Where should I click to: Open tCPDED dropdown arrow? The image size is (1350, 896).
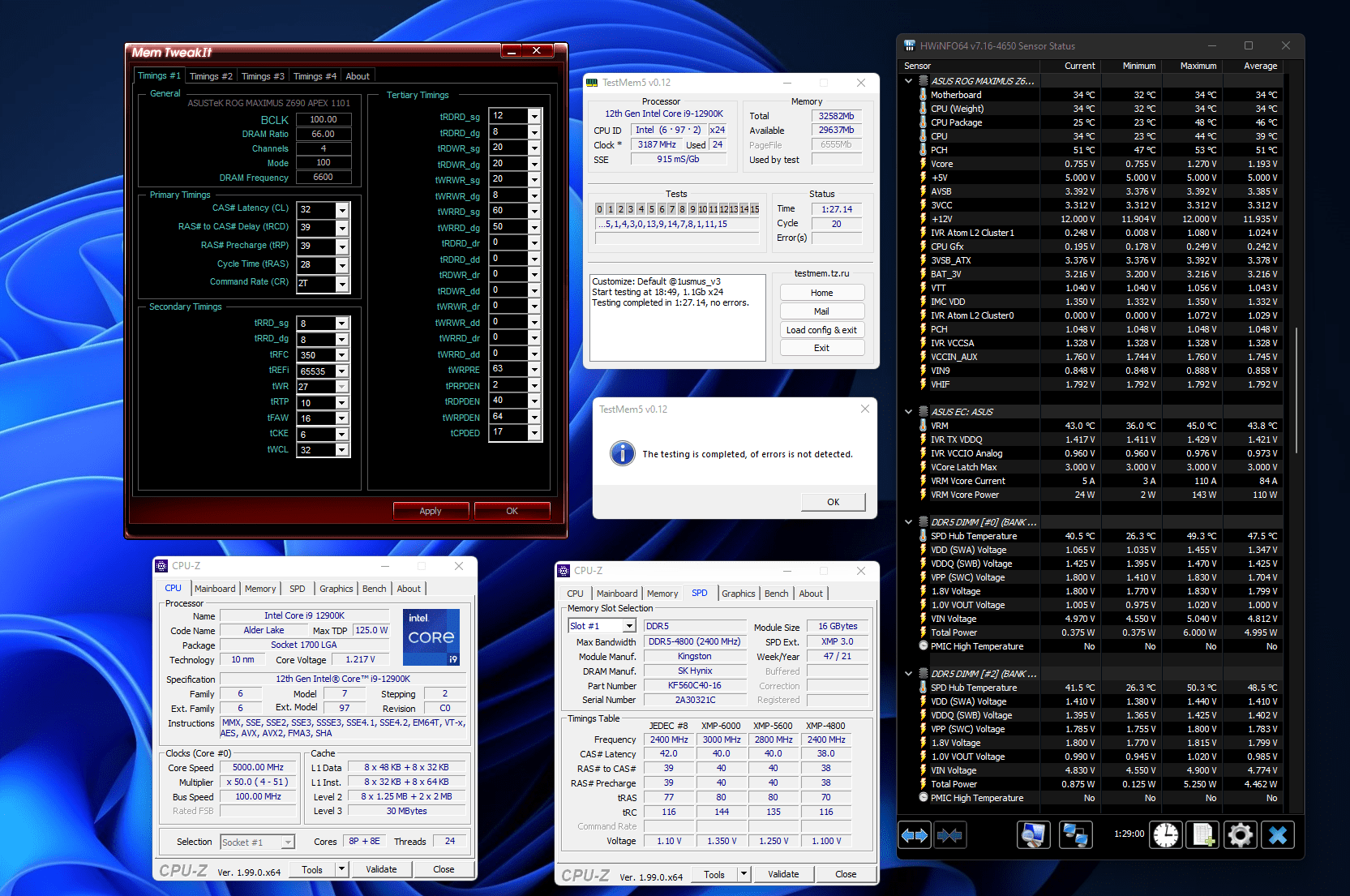pos(534,433)
